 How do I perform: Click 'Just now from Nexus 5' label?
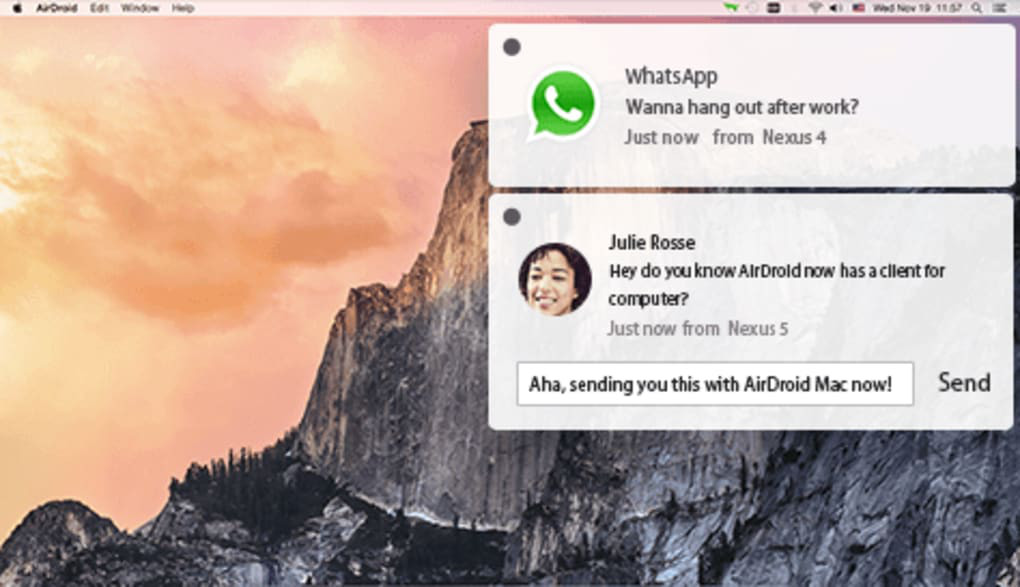tap(698, 329)
